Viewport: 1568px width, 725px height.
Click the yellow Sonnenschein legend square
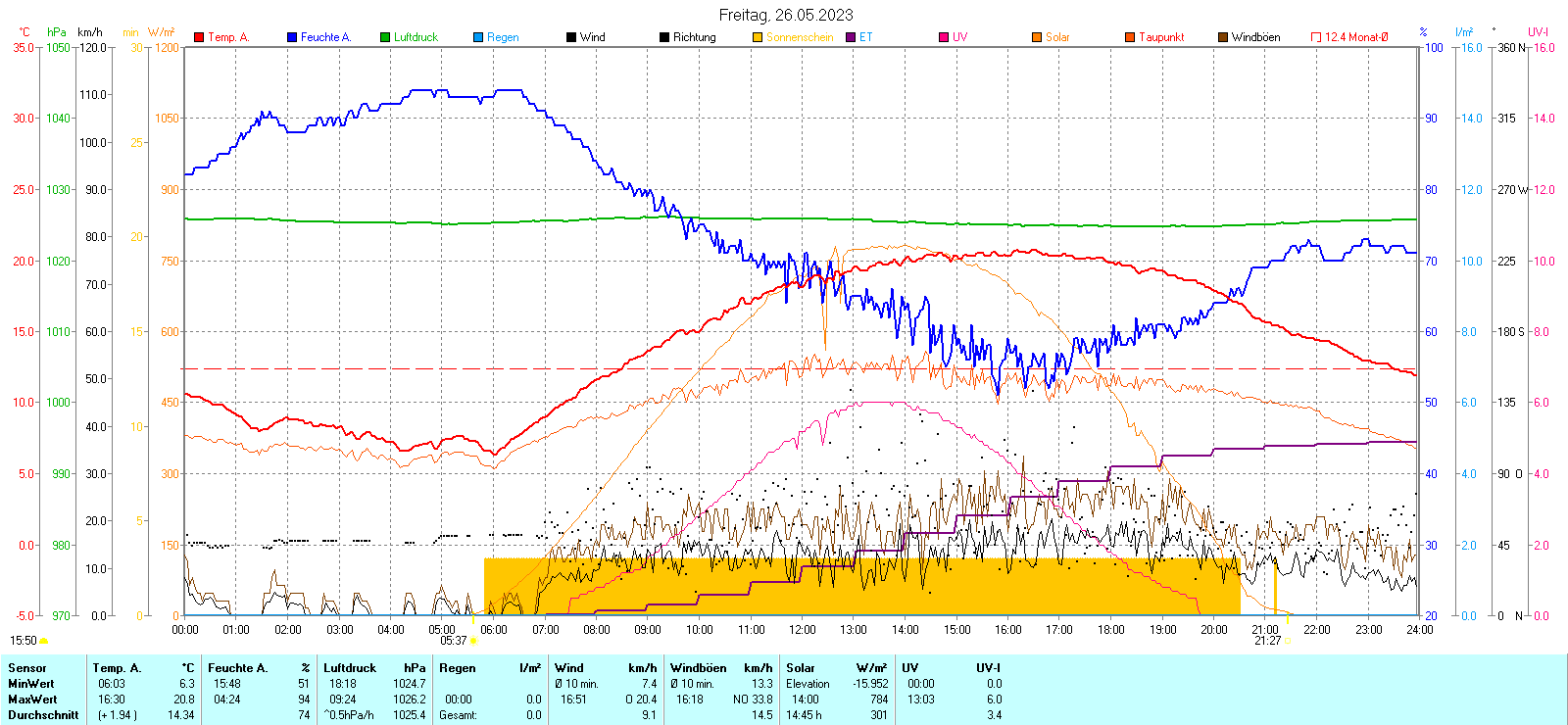(758, 37)
